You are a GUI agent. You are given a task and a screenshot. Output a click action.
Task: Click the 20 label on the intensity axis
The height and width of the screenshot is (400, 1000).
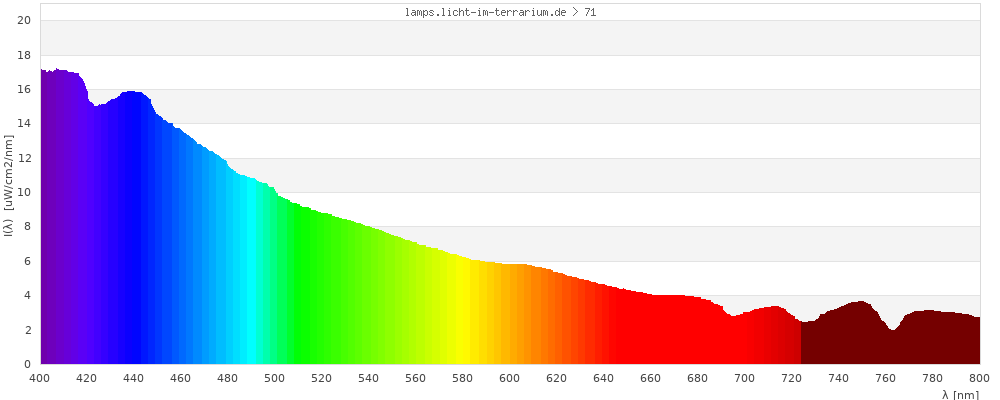pos(25,21)
